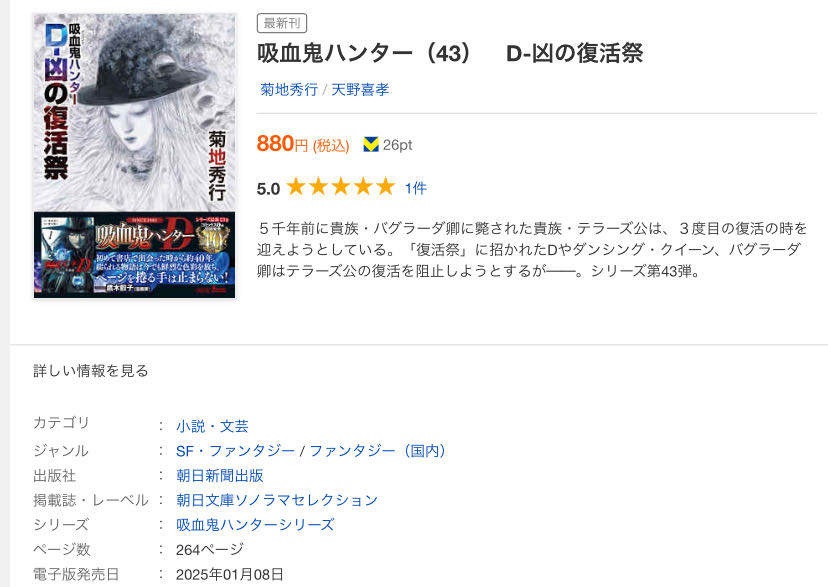
Task: Click the fifth rating star
Action: pyautogui.click(x=386, y=186)
